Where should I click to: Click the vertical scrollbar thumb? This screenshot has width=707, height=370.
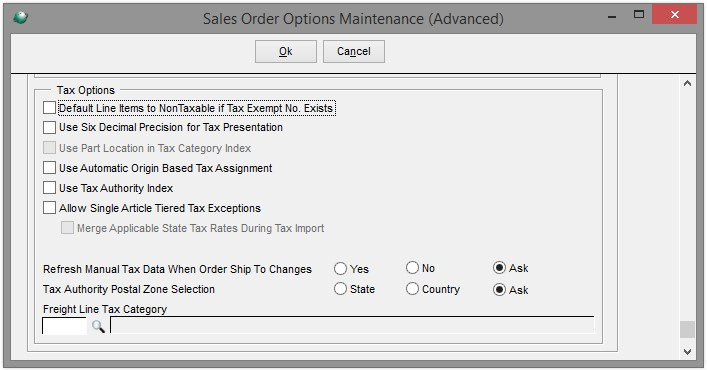coord(687,329)
